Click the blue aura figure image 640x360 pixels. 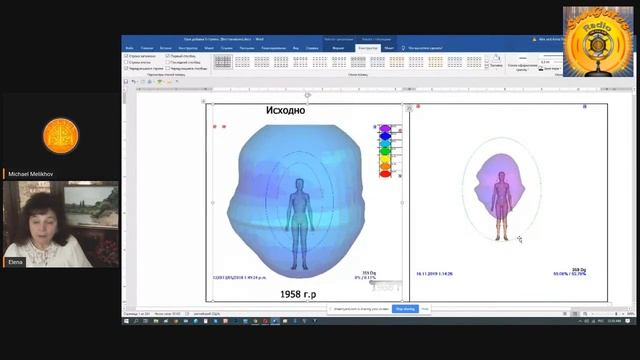point(296,201)
